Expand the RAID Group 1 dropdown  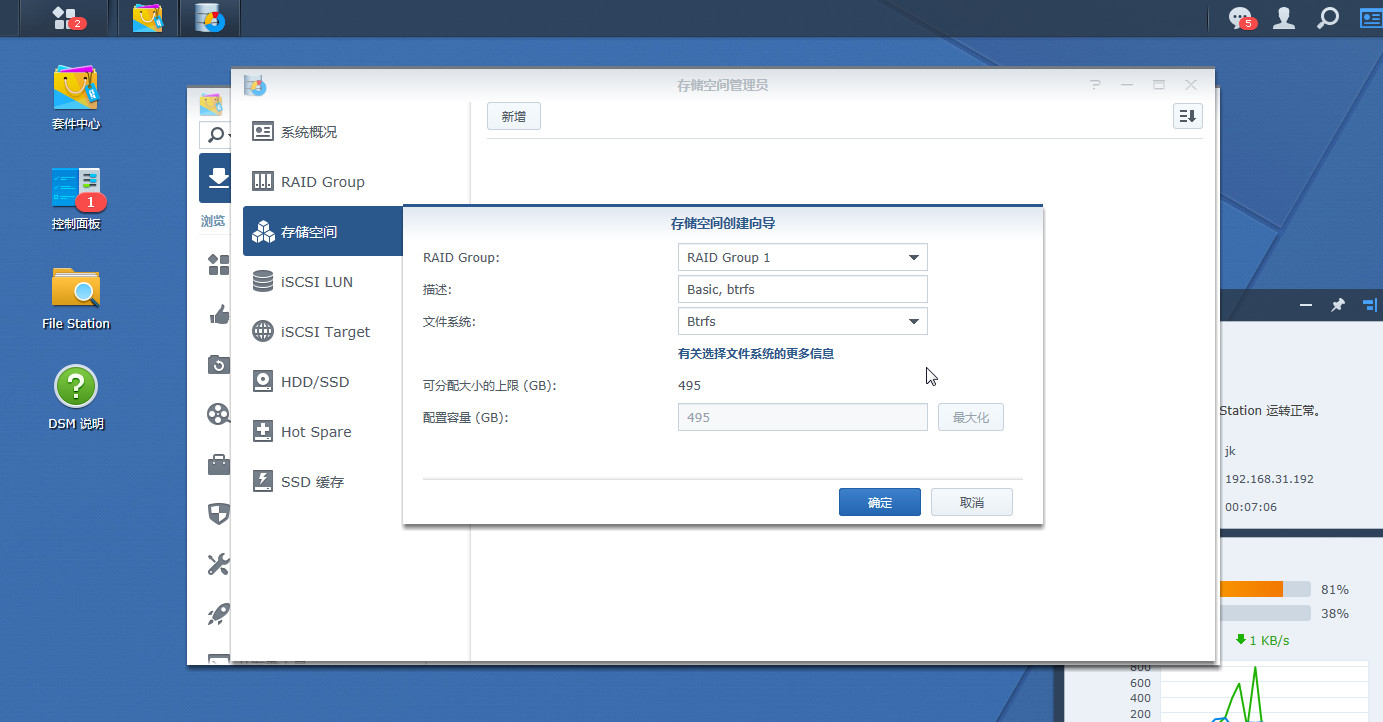[x=802, y=257]
